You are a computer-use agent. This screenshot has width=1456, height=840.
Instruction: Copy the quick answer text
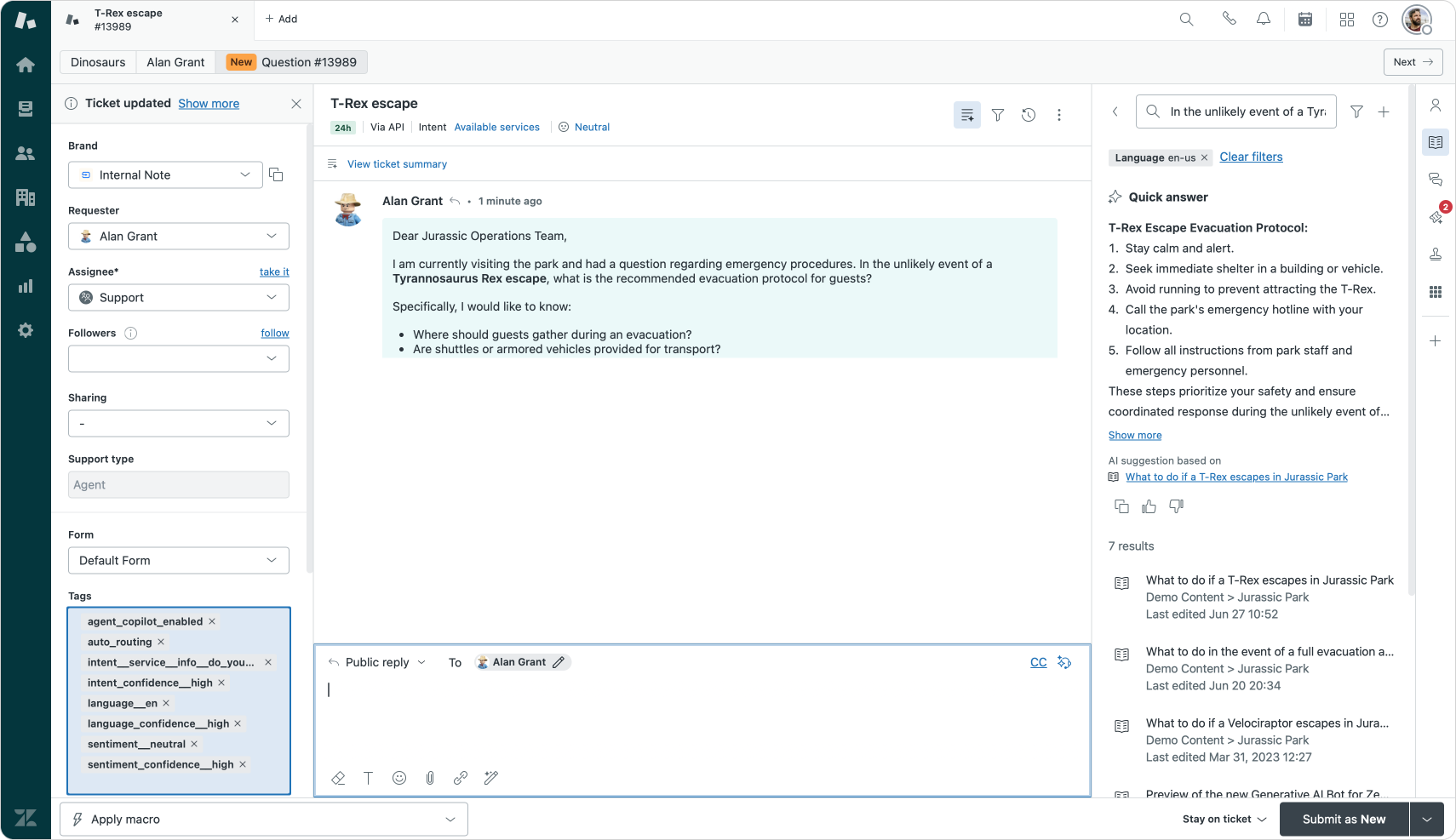(1121, 506)
